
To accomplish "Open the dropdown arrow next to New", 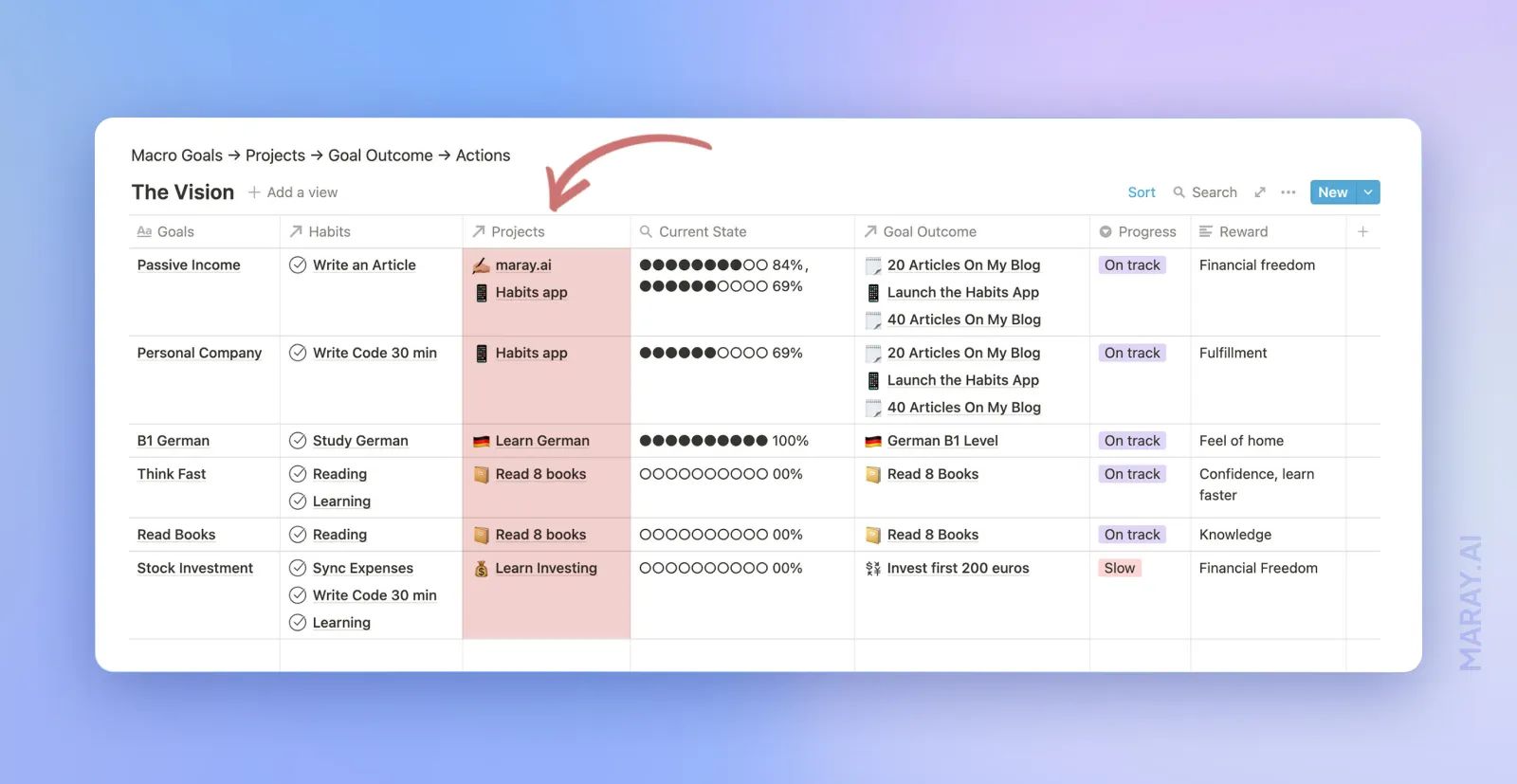I will pyautogui.click(x=1368, y=192).
